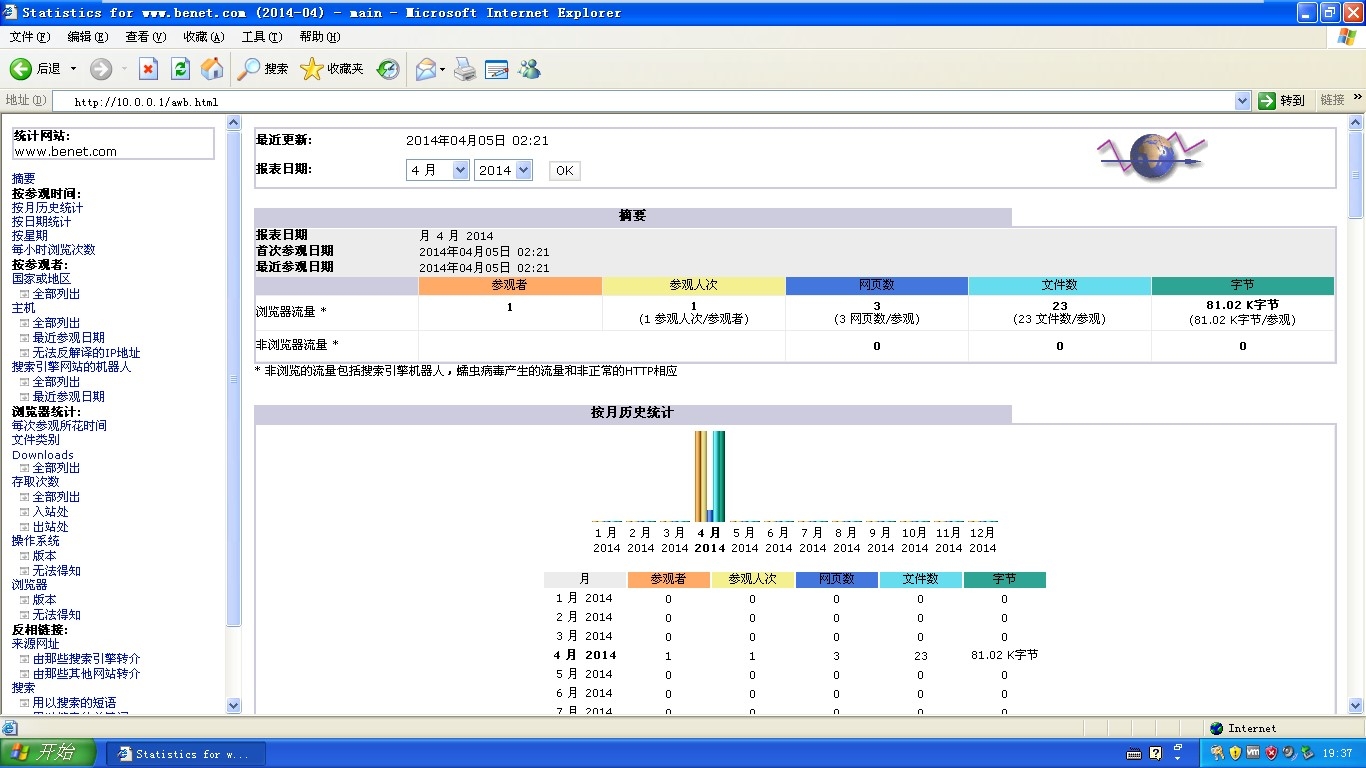Open the month dropdown showing 4 月

[437, 170]
